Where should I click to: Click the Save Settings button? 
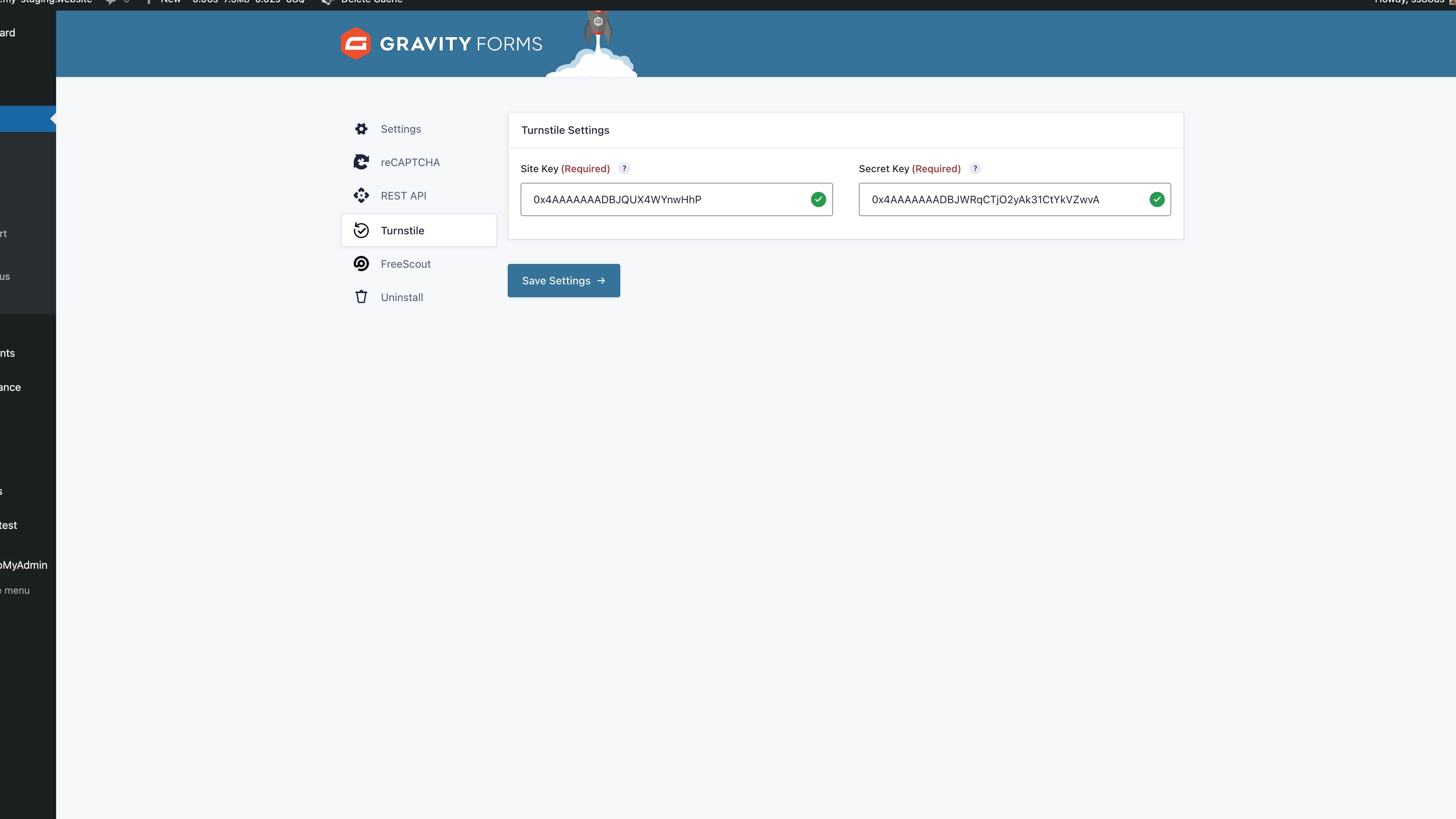[563, 281]
